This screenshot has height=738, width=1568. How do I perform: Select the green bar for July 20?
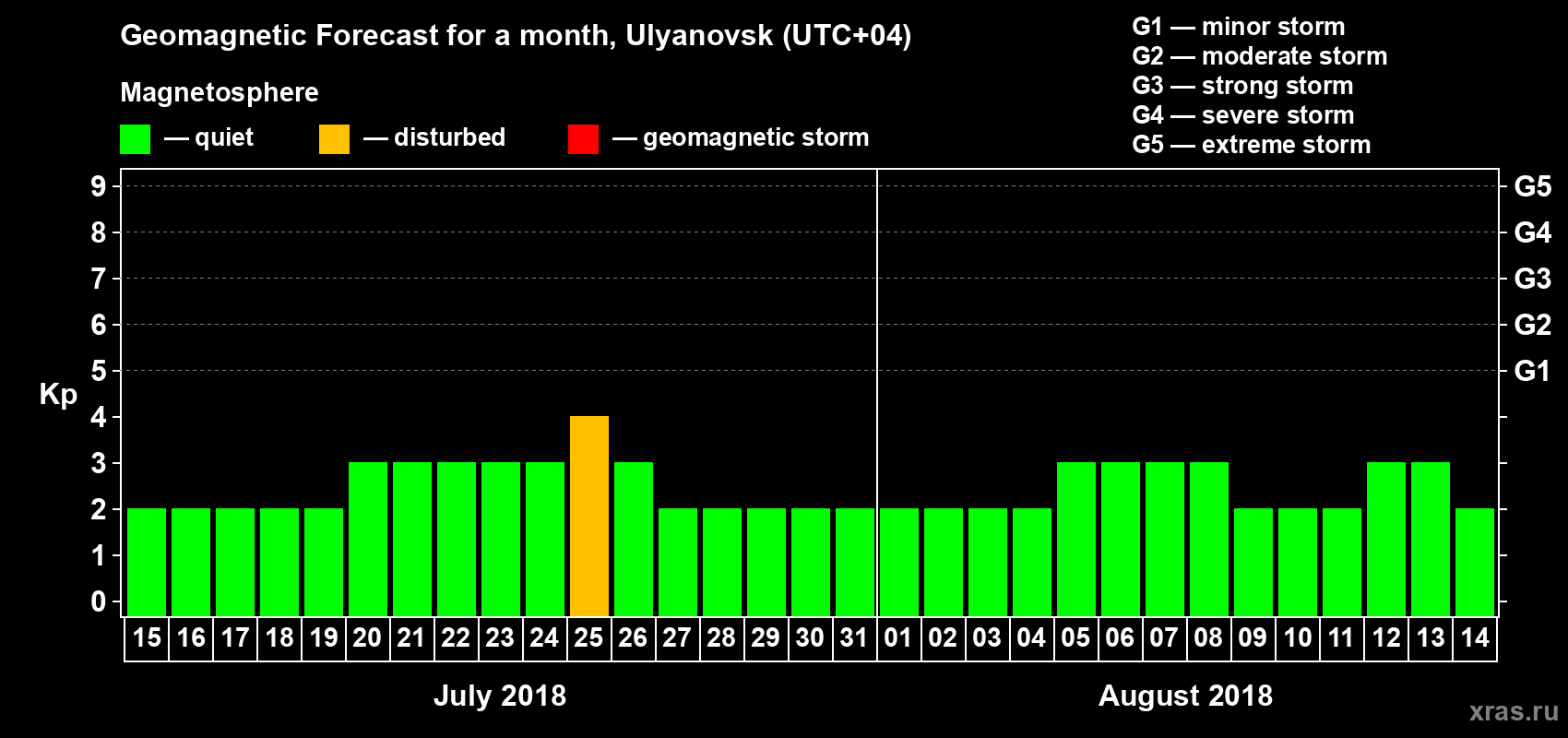(368, 539)
